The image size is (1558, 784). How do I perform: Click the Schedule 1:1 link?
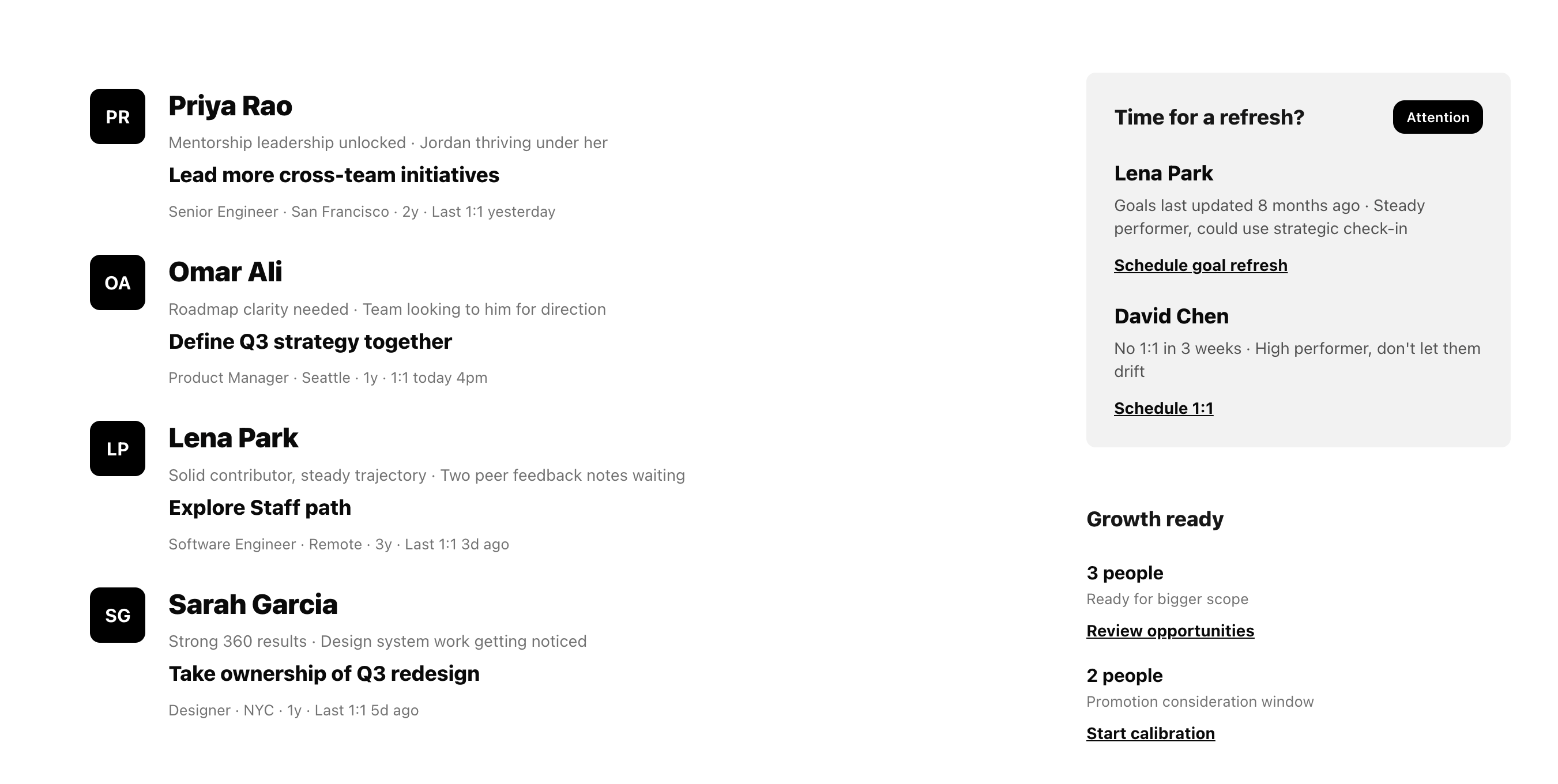(x=1163, y=408)
